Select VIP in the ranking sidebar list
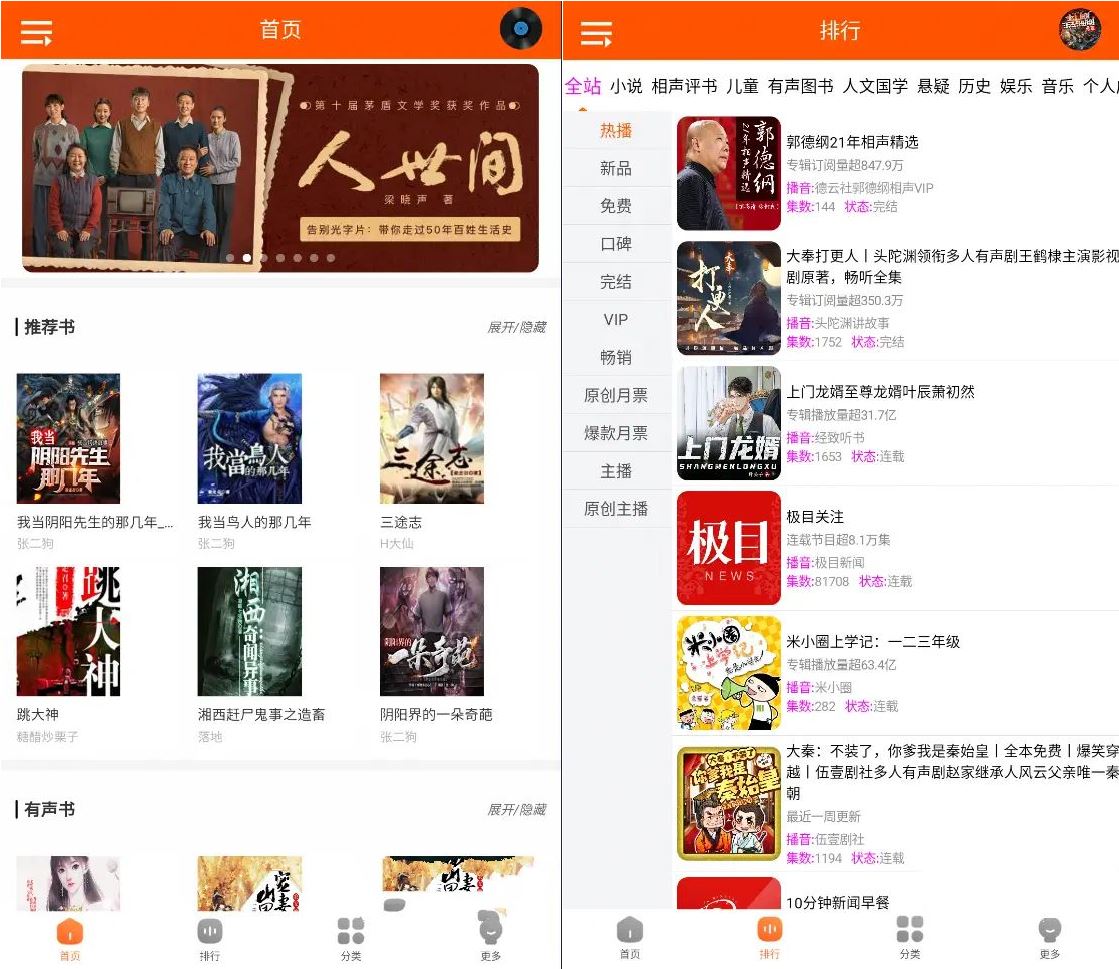The width and height of the screenshot is (1119, 969). point(616,320)
